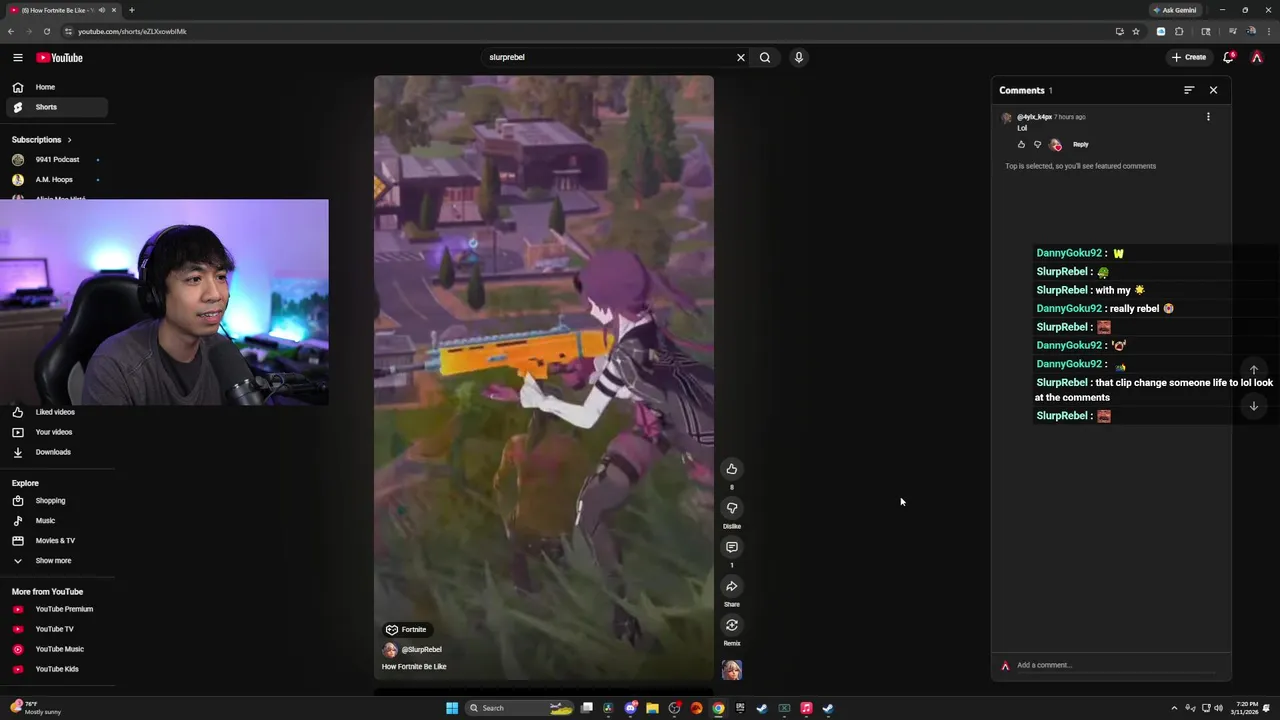Show hidden system tray icons
Screen dimensions: 1280x720
1174,708
